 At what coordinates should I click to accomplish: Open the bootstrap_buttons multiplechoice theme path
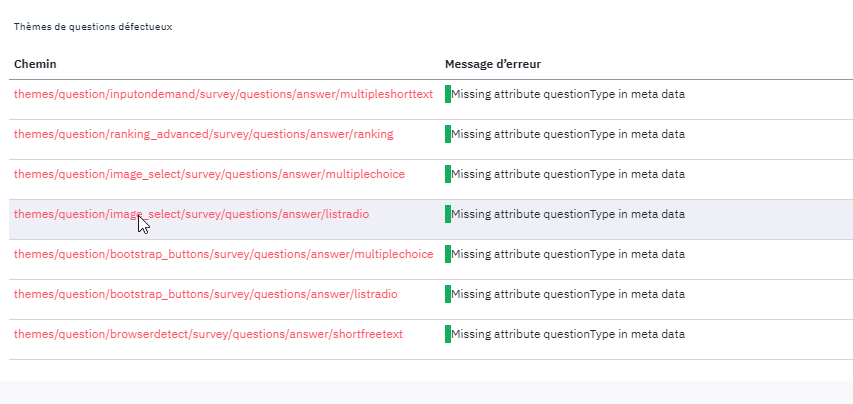(x=223, y=254)
